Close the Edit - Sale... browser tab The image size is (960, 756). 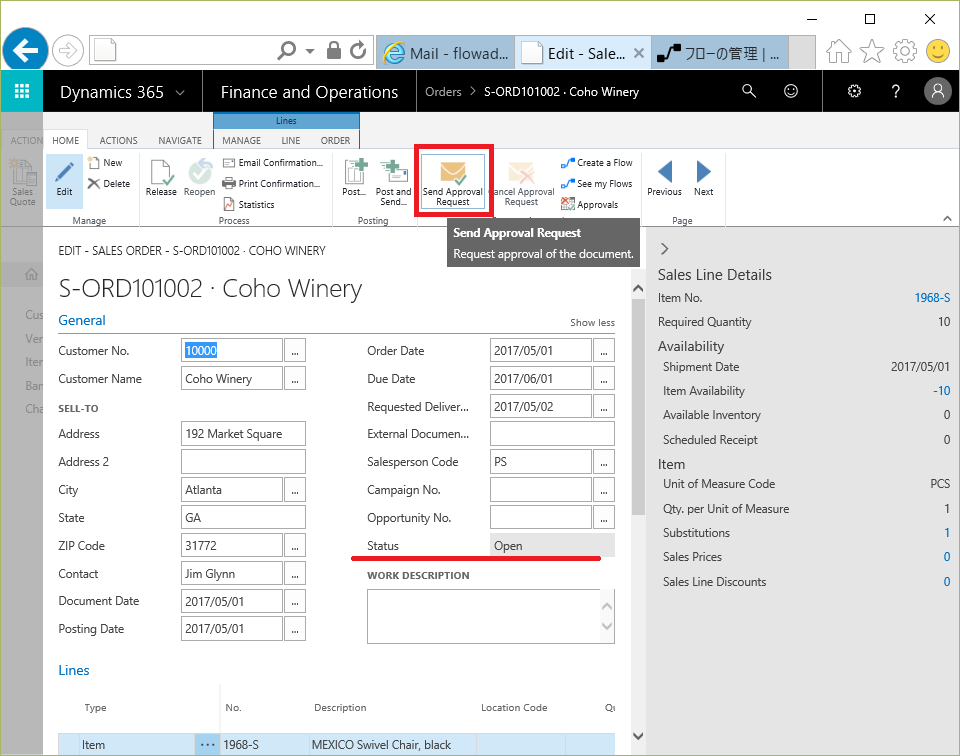[x=639, y=53]
